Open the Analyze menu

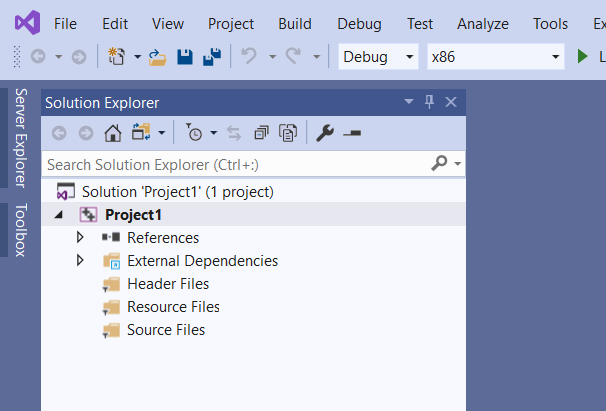click(482, 24)
